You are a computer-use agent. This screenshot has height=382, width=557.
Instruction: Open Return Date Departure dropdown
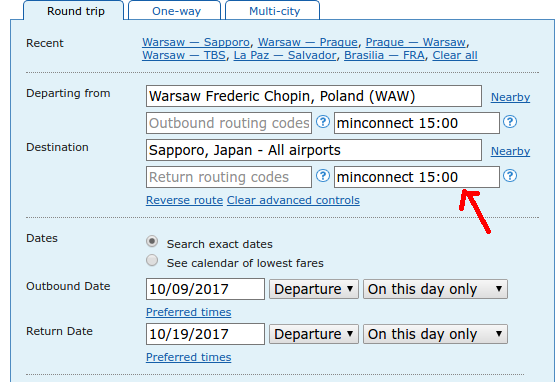pos(314,334)
